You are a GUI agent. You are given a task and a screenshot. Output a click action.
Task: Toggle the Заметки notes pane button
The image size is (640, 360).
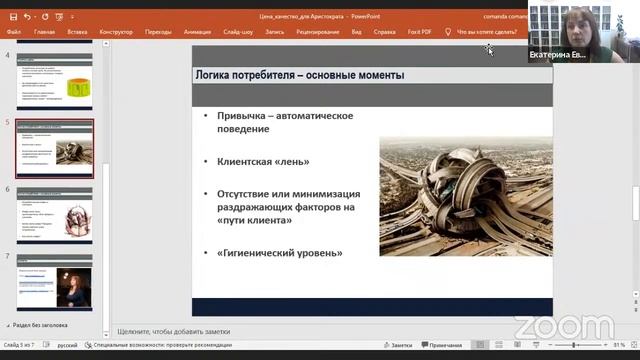coord(398,345)
